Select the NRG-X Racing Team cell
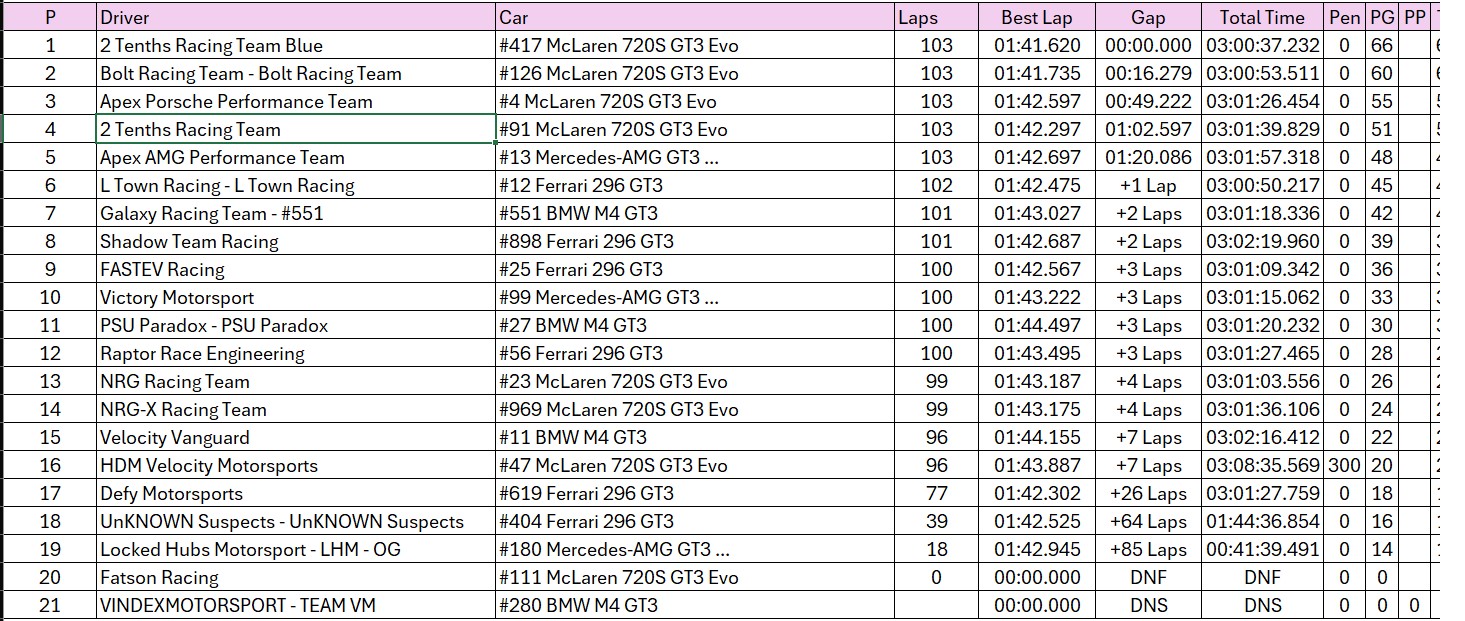The height and width of the screenshot is (621, 1465). pos(296,409)
